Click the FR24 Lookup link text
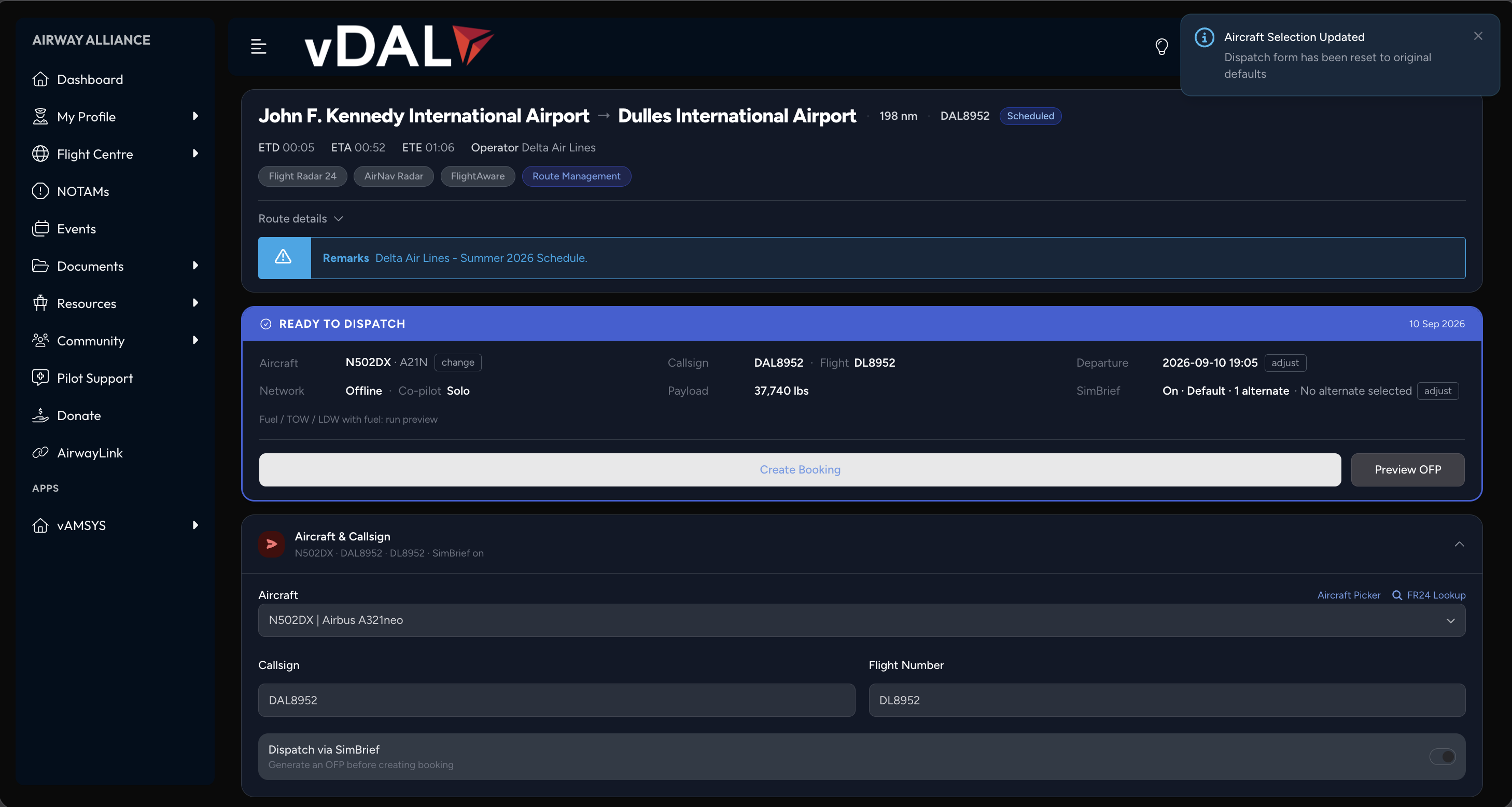Viewport: 1512px width, 807px height. (1436, 595)
